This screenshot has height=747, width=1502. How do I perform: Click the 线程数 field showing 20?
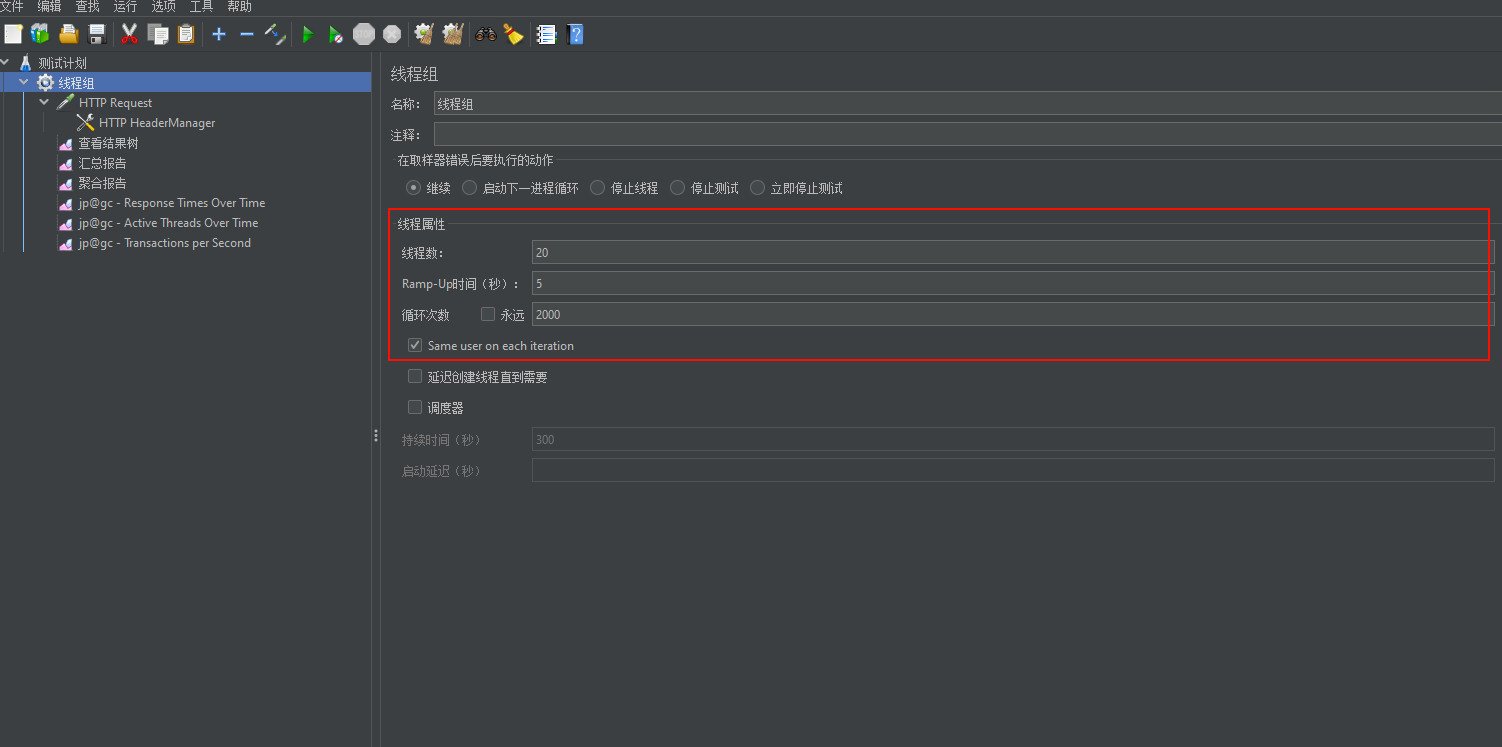(1013, 252)
